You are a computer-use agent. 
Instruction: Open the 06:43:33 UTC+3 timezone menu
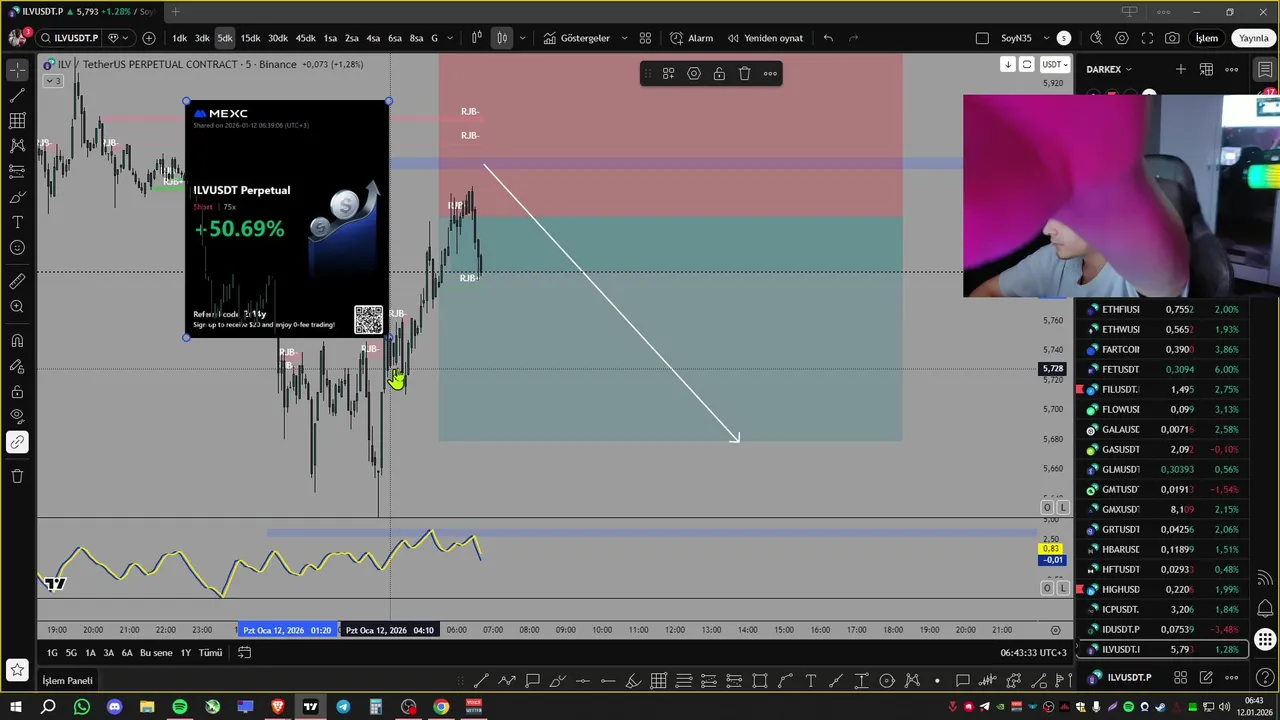[x=1034, y=653]
